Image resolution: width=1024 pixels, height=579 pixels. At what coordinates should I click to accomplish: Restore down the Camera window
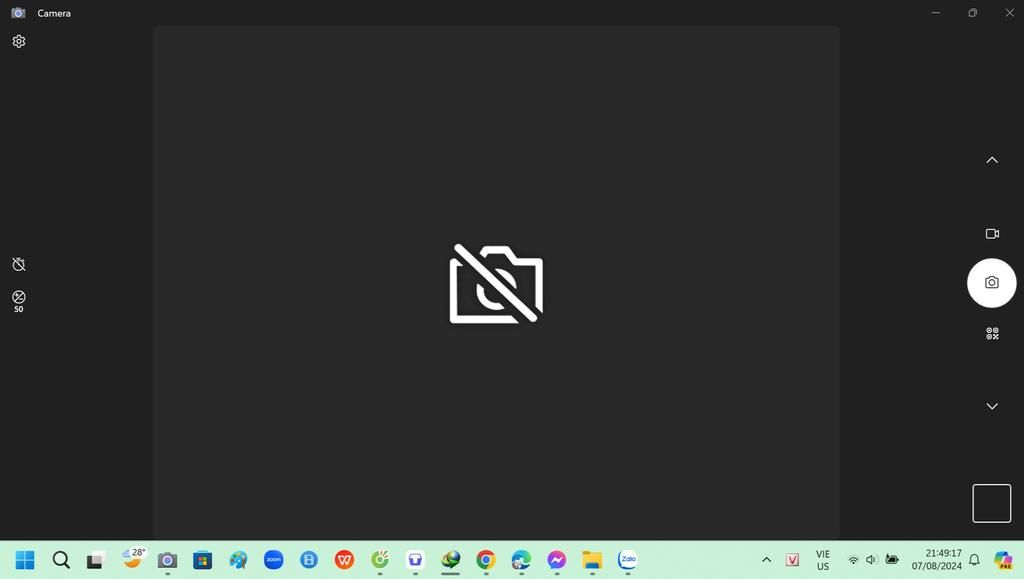tap(972, 12)
